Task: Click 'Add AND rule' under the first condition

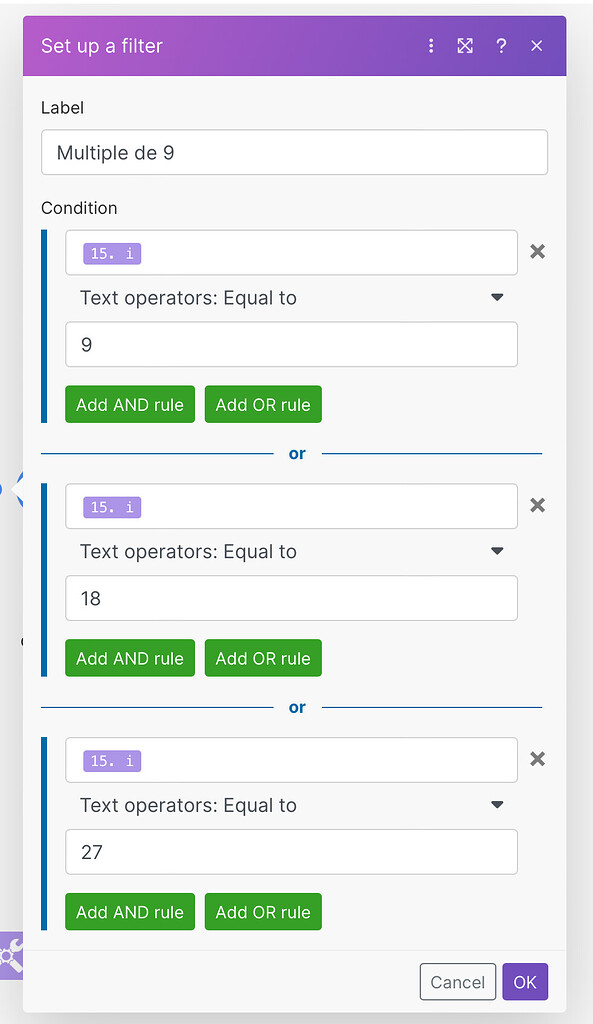Action: coord(129,404)
